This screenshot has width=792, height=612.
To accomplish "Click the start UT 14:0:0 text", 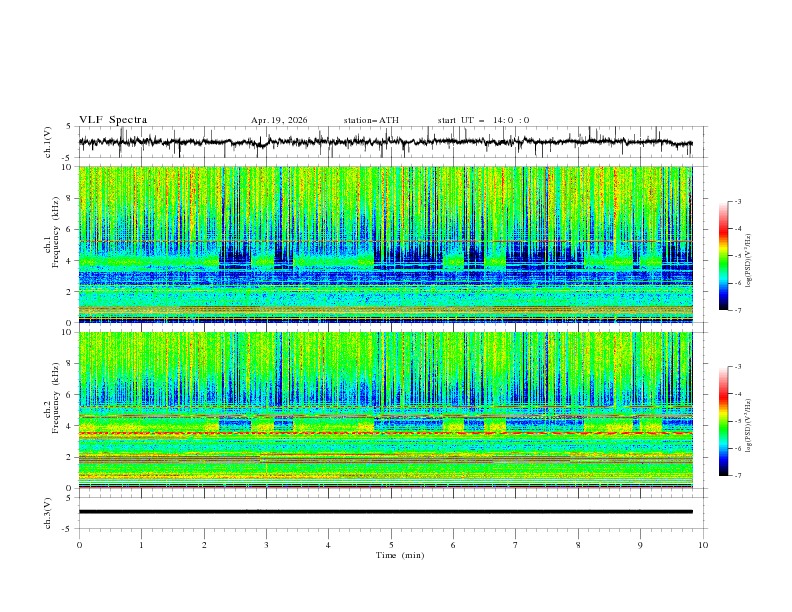I will click(x=483, y=120).
